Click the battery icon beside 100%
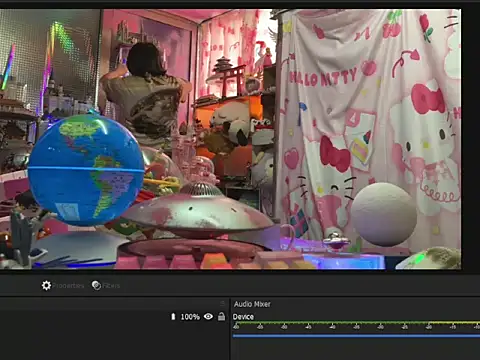The width and height of the screenshot is (480, 360). coord(173,316)
